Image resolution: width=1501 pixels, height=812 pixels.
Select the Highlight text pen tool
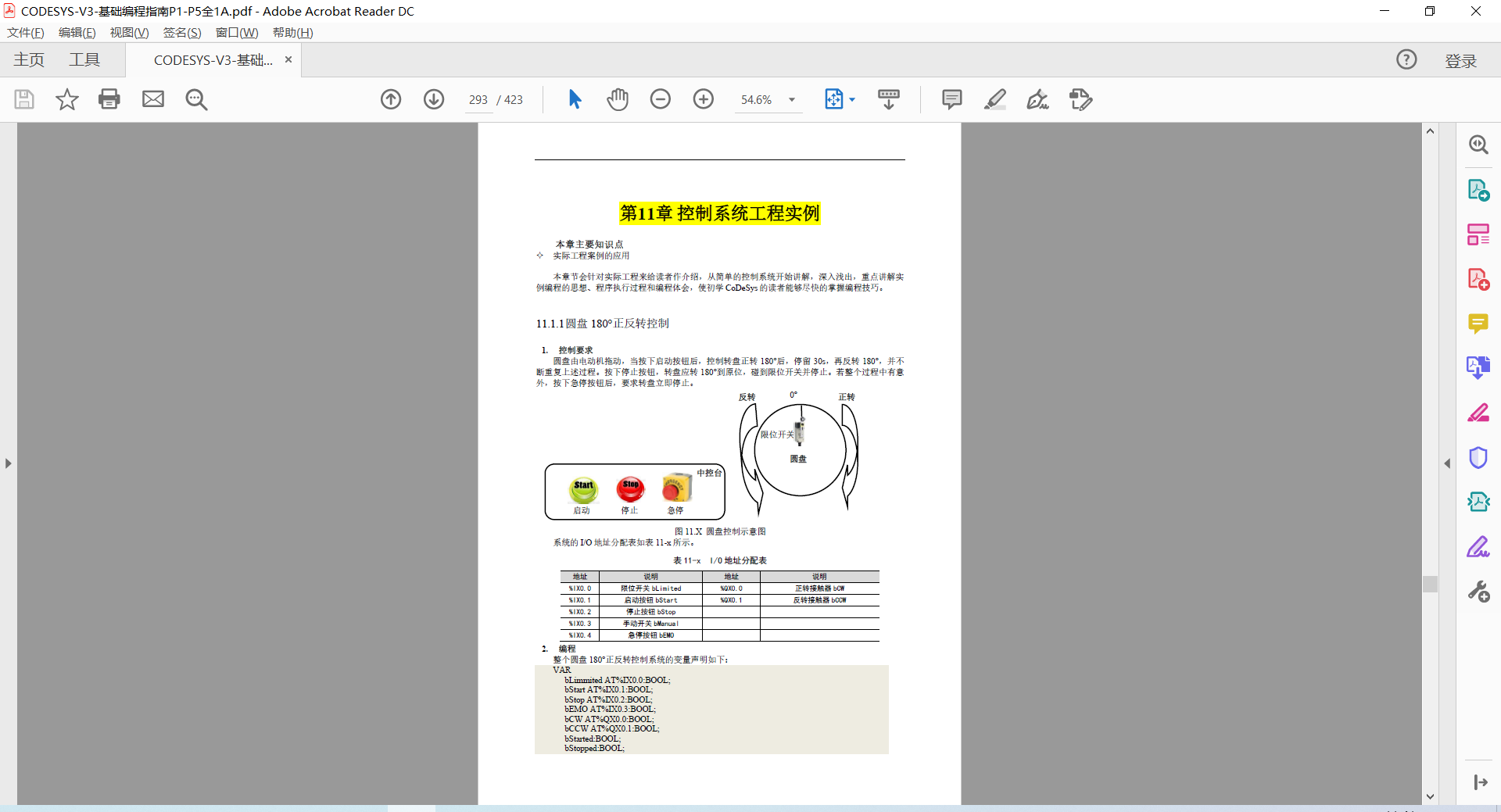click(x=994, y=99)
